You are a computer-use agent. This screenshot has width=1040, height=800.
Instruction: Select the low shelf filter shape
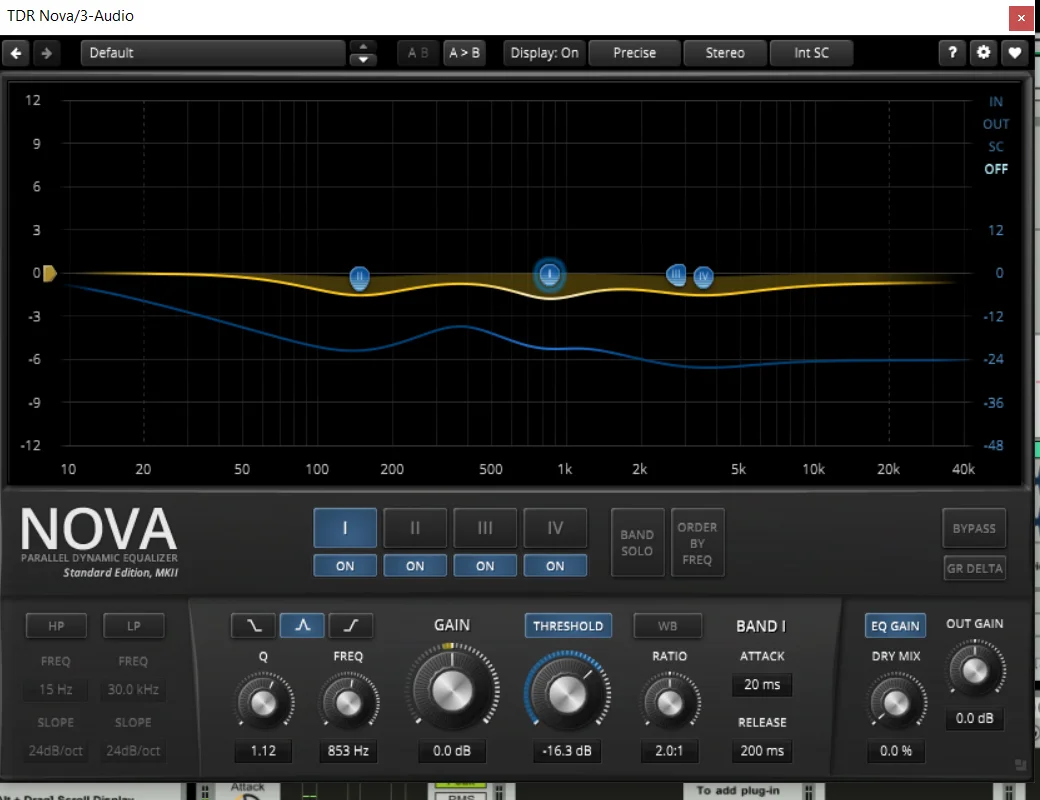(x=254, y=626)
